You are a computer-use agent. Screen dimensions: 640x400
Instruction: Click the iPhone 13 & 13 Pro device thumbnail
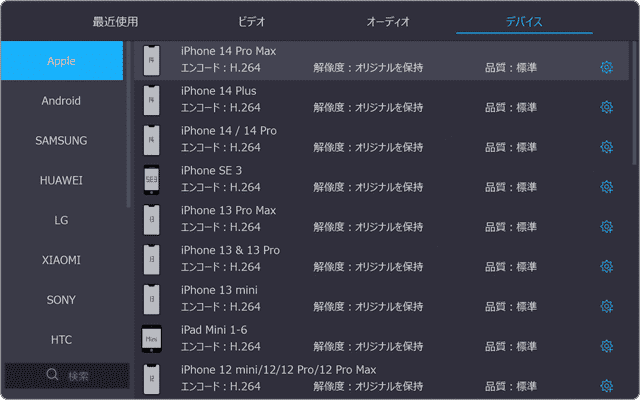[151, 260]
